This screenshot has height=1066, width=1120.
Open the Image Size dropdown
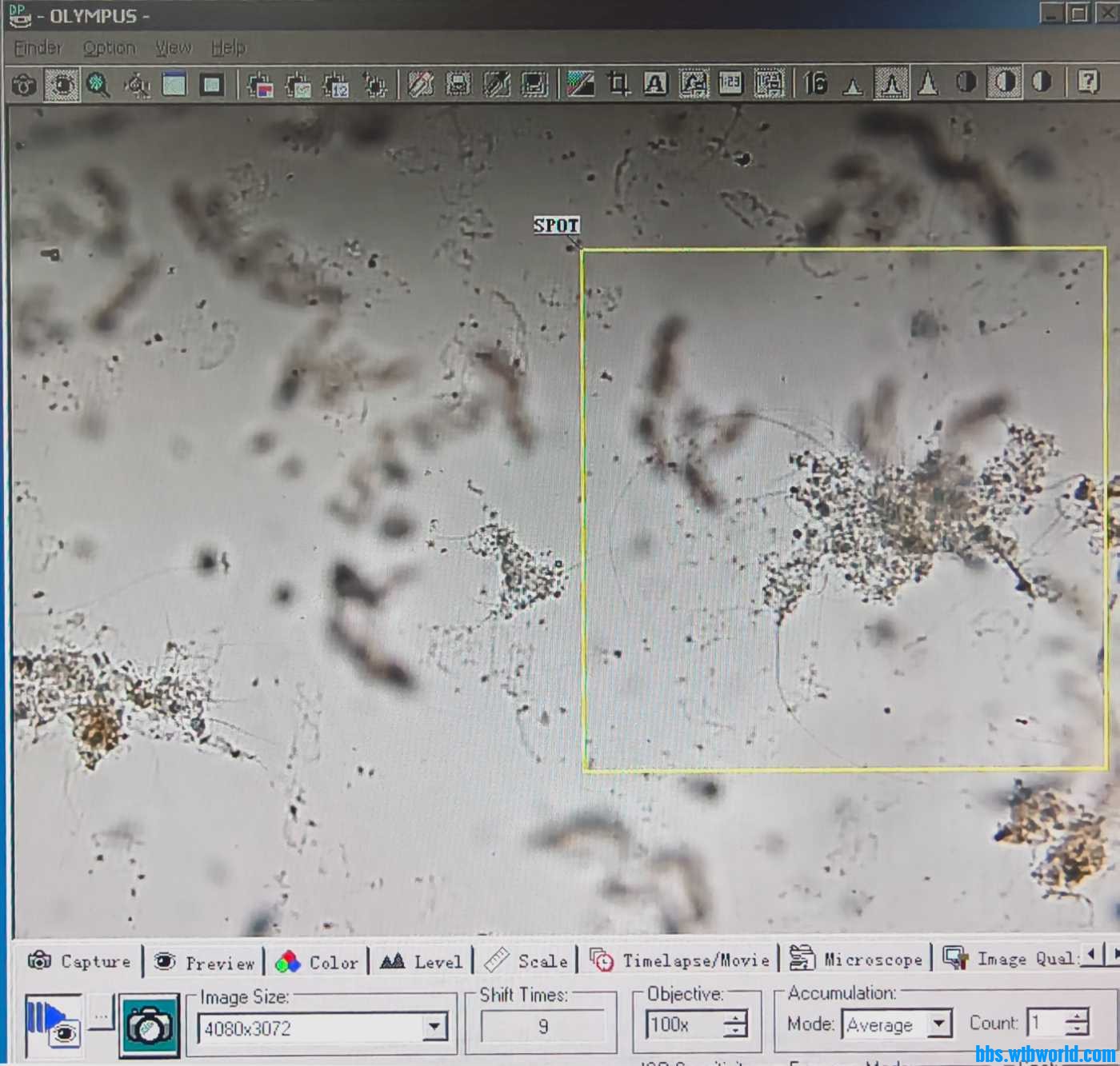[434, 1027]
